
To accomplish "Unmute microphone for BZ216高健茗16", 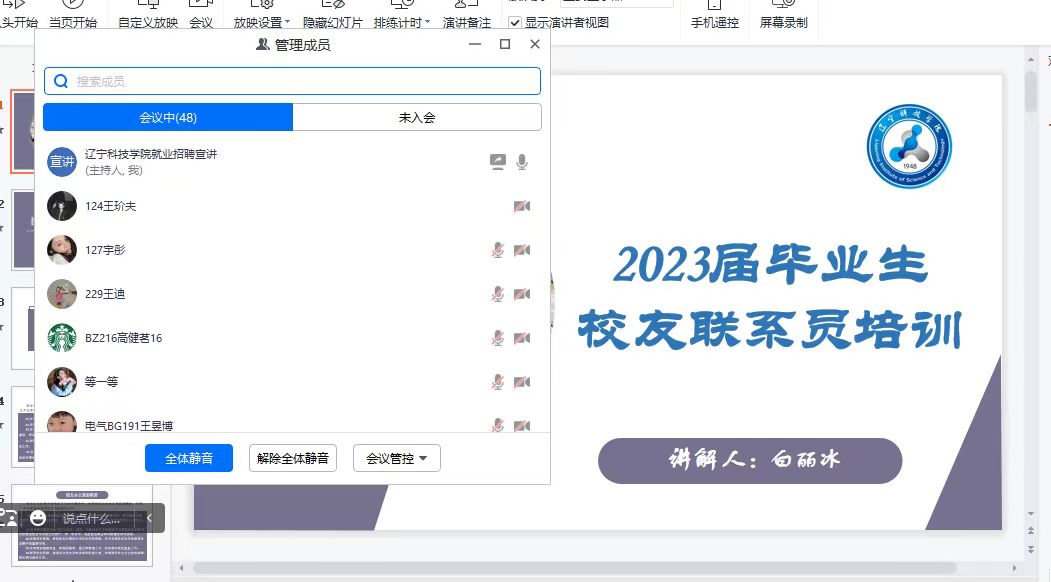I will (x=497, y=338).
